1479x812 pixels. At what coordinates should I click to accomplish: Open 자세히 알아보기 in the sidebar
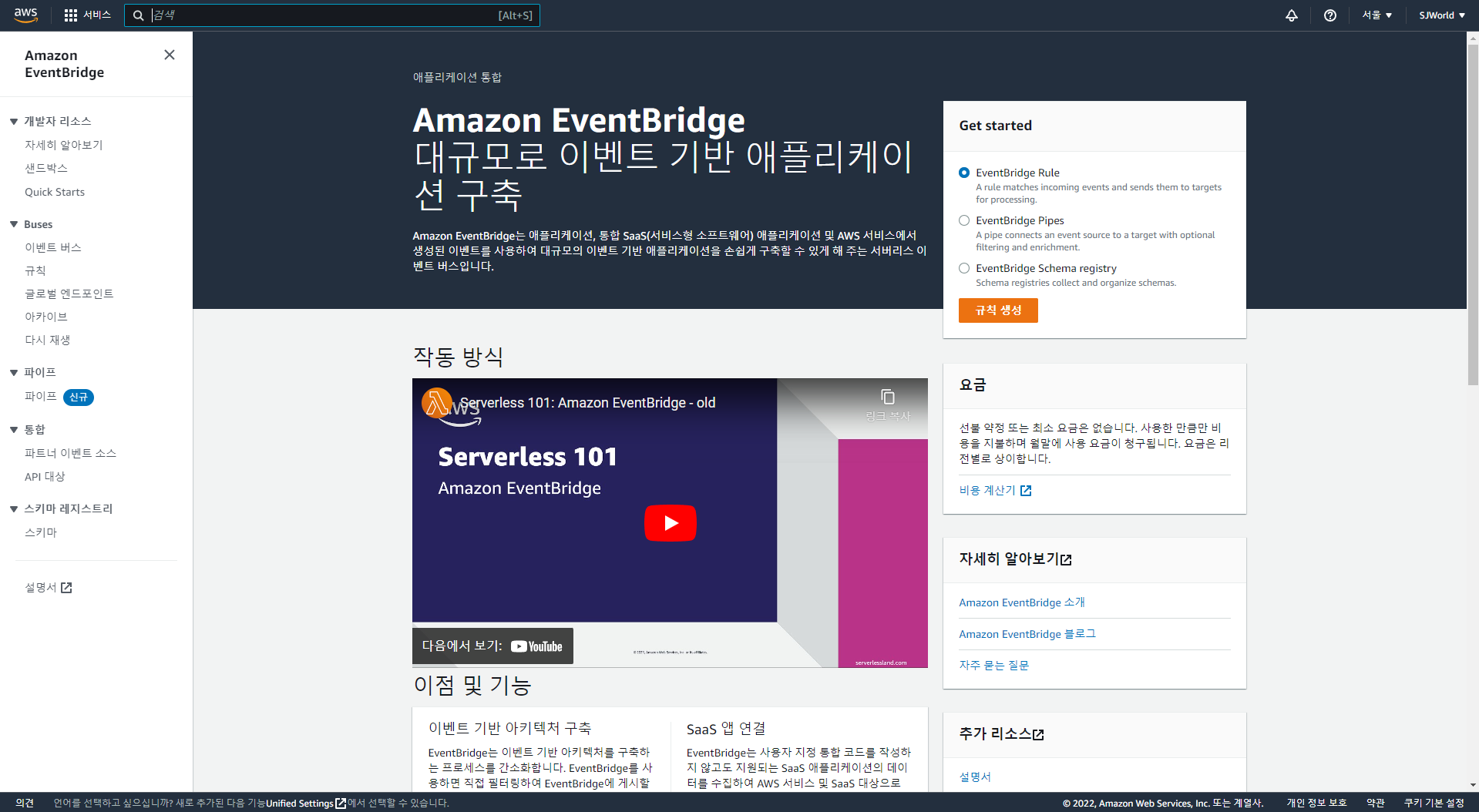pos(64,145)
